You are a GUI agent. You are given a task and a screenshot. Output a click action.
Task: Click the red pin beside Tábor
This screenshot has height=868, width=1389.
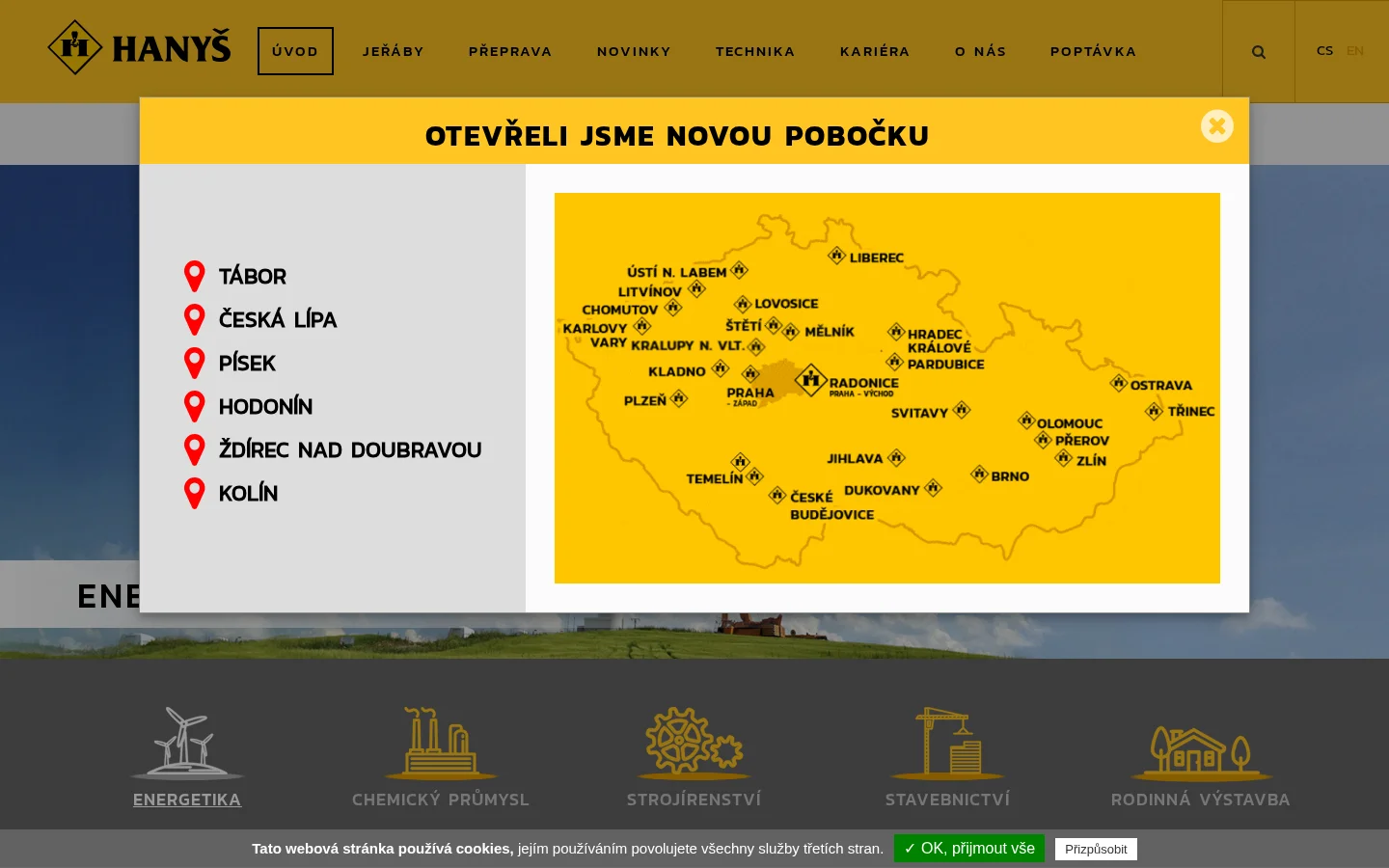click(x=195, y=277)
